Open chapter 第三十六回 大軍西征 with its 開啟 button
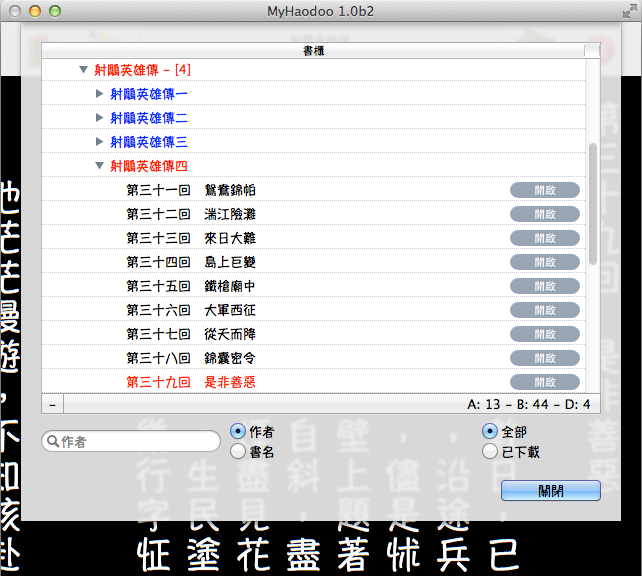Screen dimensions: 642x576 tap(545, 310)
